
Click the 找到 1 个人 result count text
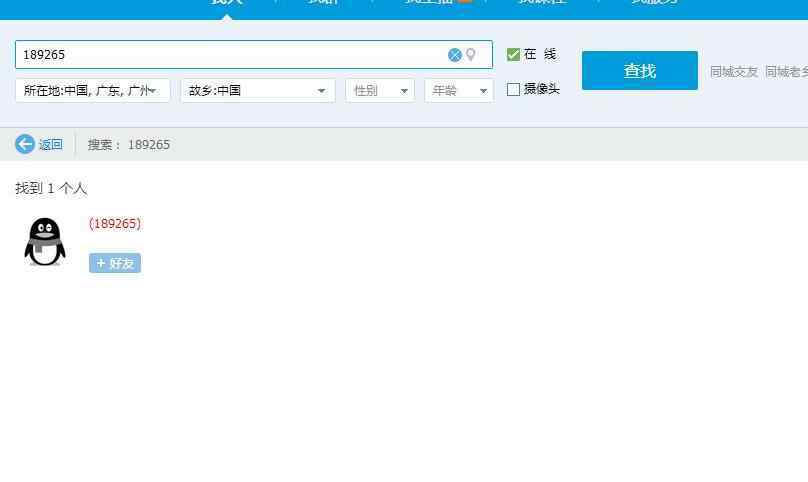[x=51, y=188]
